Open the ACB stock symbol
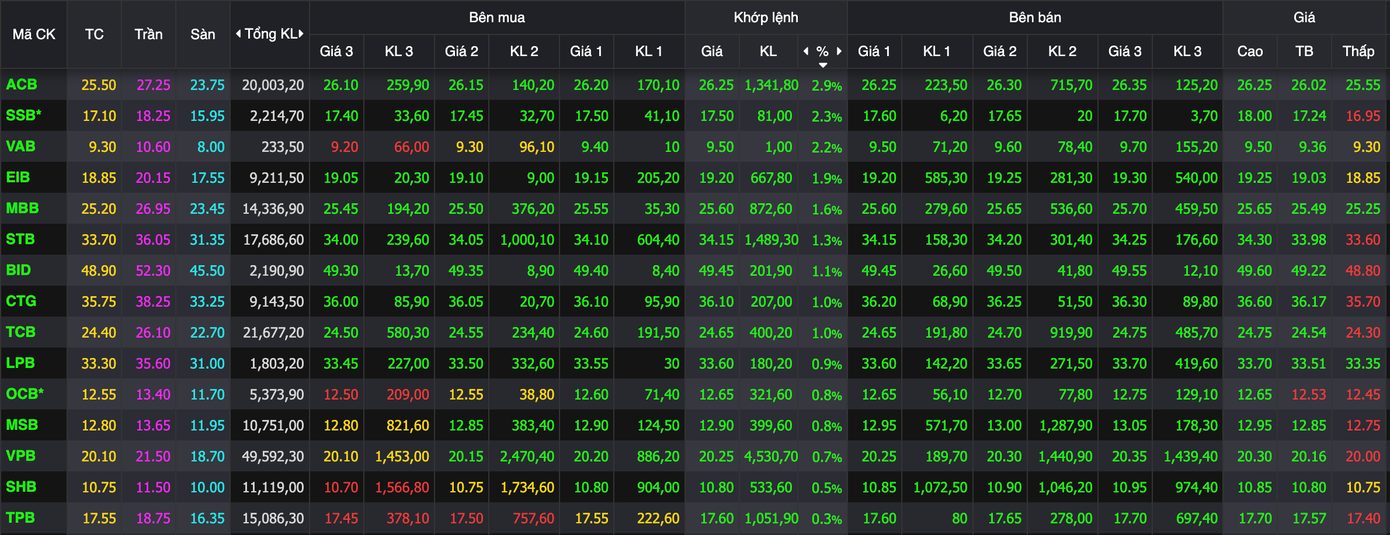Image resolution: width=1390 pixels, height=535 pixels. click(22, 85)
